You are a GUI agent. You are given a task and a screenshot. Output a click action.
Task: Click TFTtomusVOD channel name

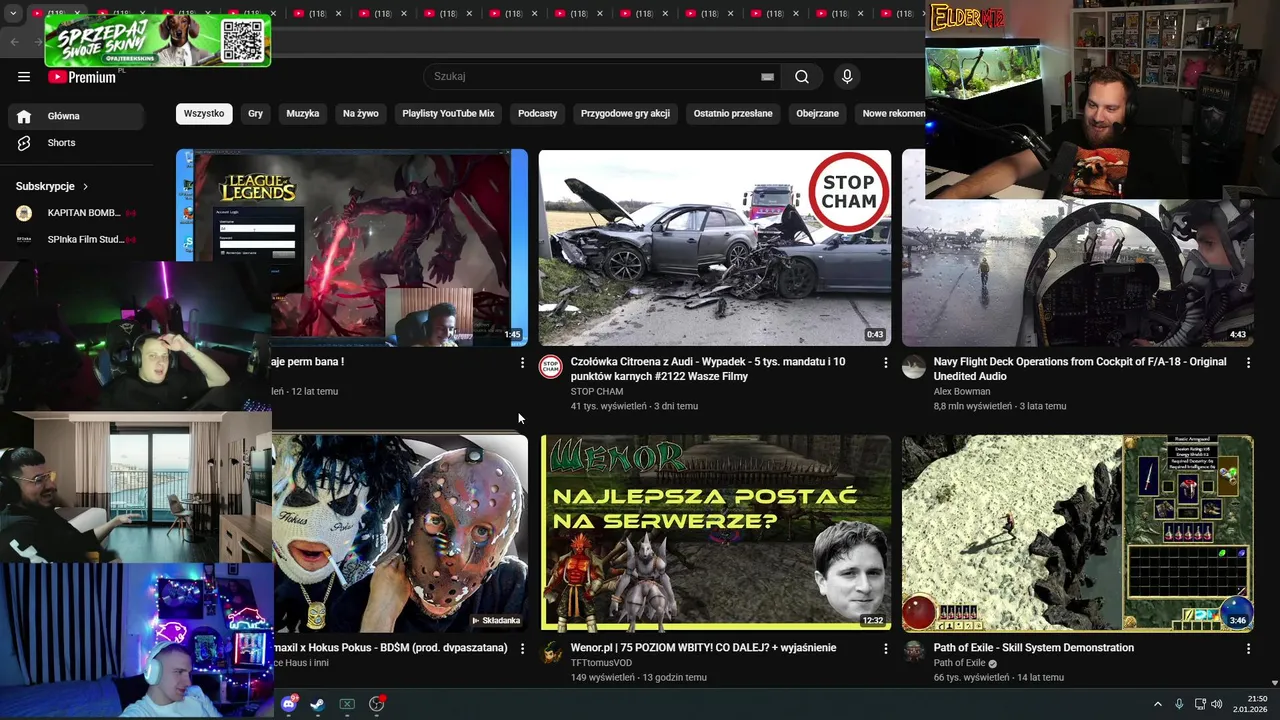click(x=601, y=663)
